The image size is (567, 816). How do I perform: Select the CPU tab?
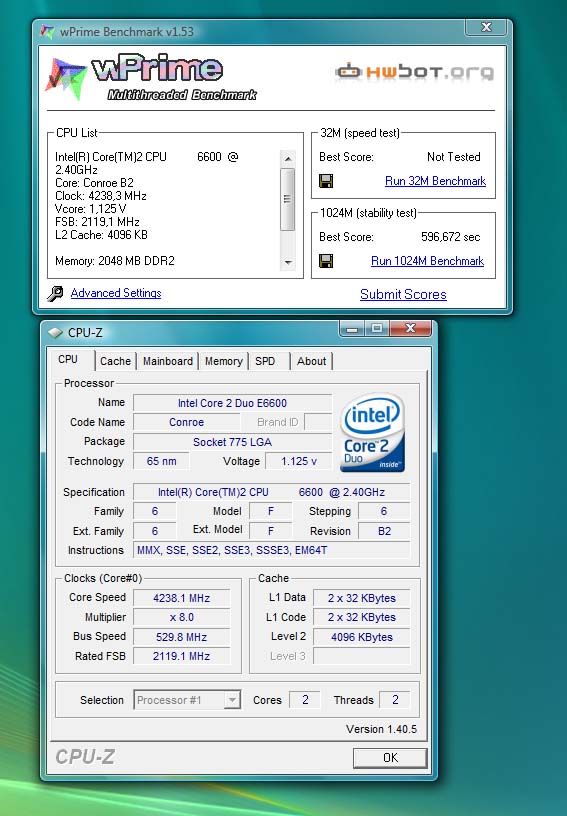tap(68, 360)
